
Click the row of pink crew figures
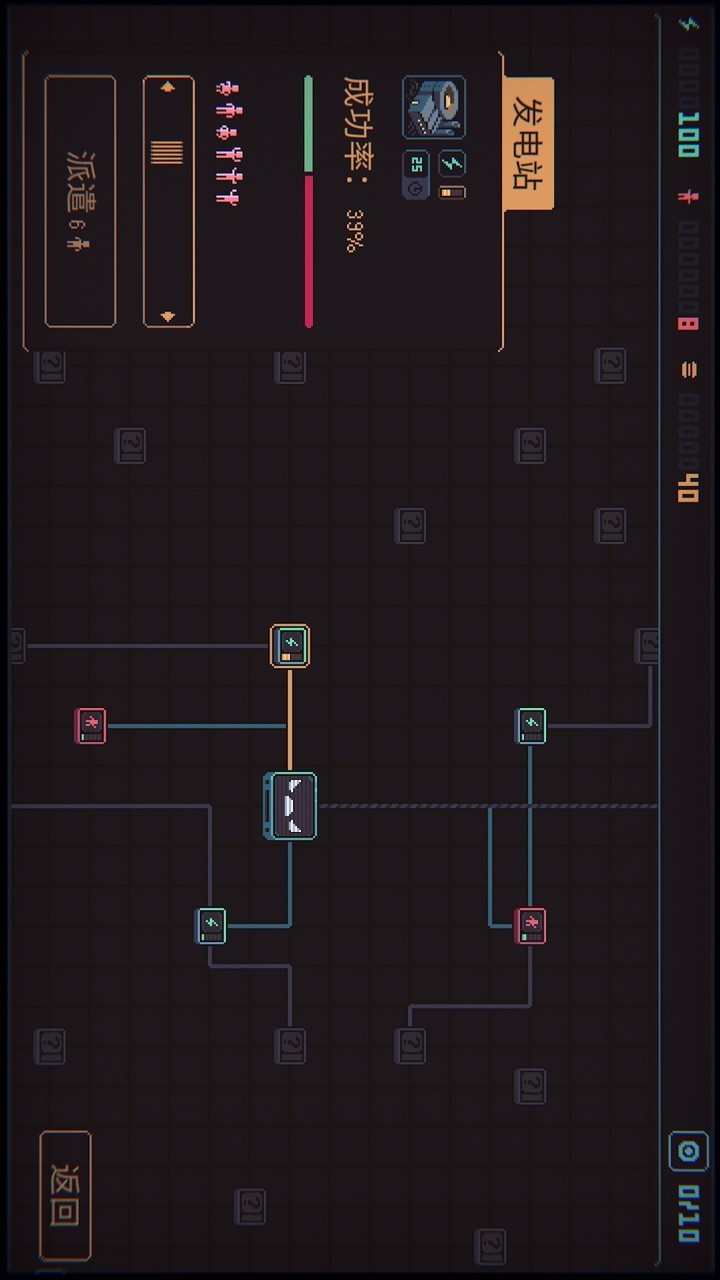(228, 143)
